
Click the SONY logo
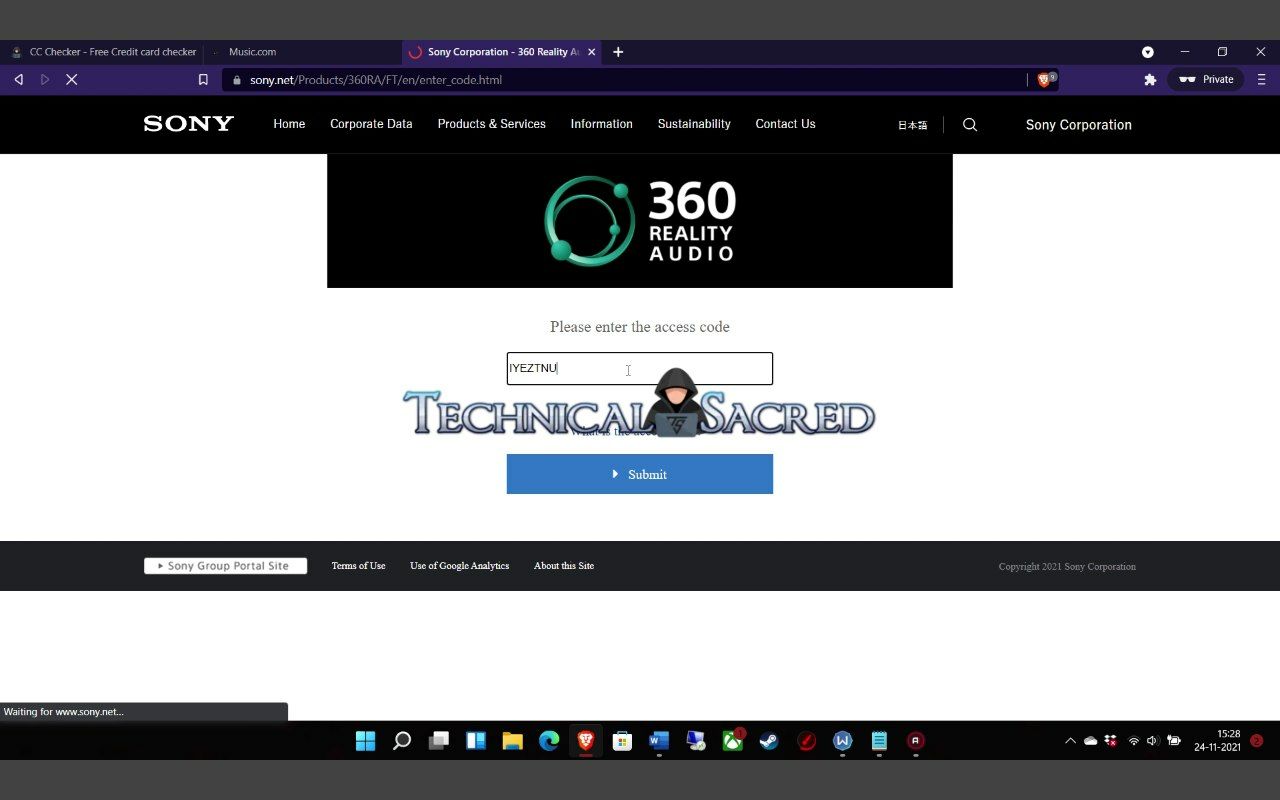tap(189, 124)
